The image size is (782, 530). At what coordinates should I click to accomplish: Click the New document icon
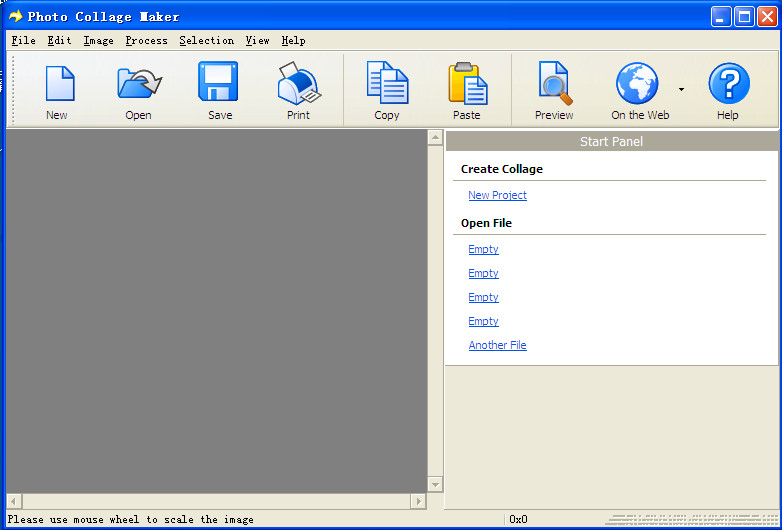click(60, 84)
